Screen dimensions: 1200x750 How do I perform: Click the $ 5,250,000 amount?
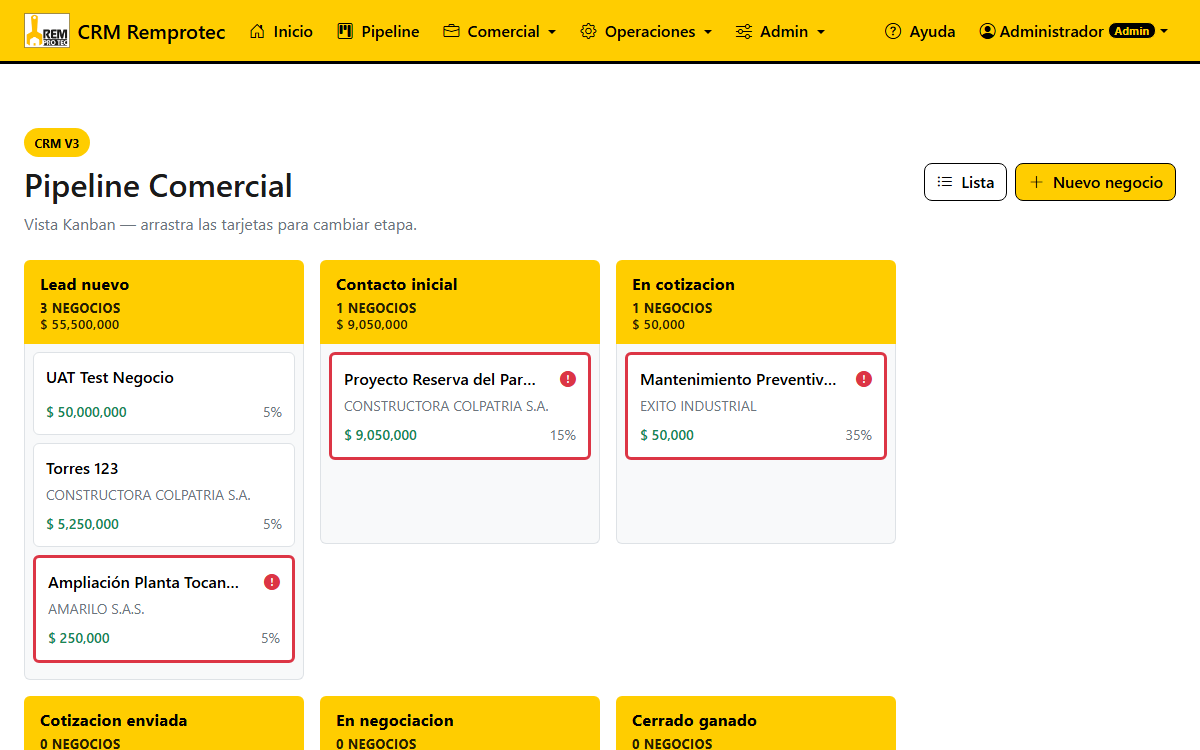click(x=82, y=524)
